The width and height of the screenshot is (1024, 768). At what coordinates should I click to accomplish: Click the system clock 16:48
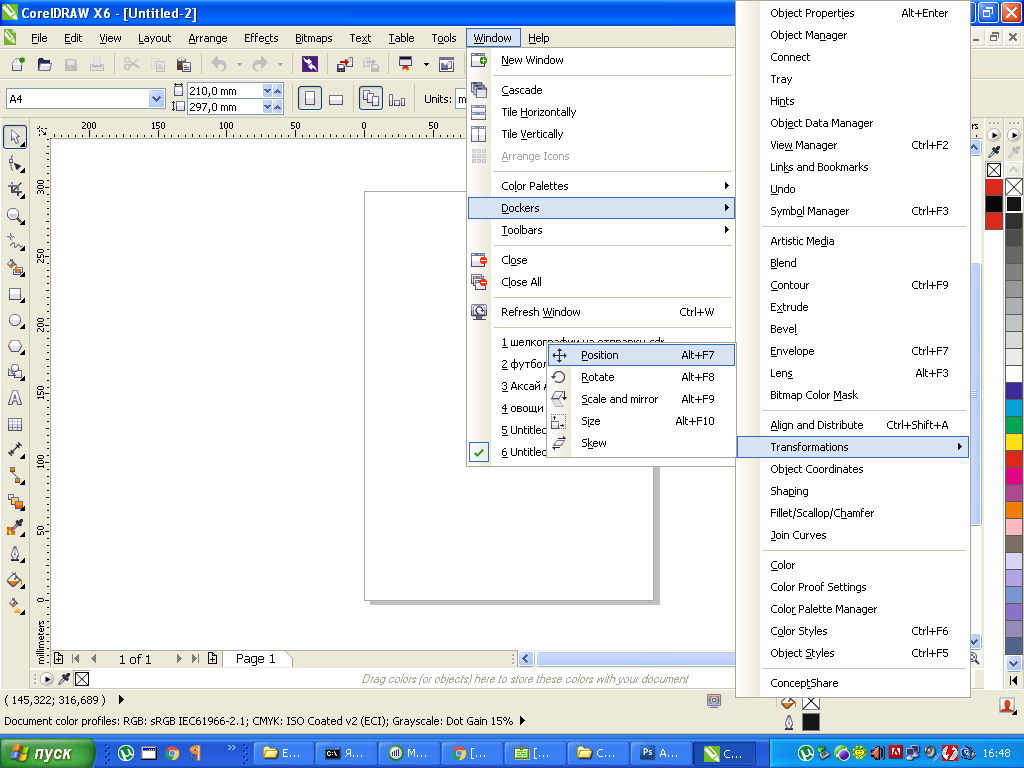(996, 753)
